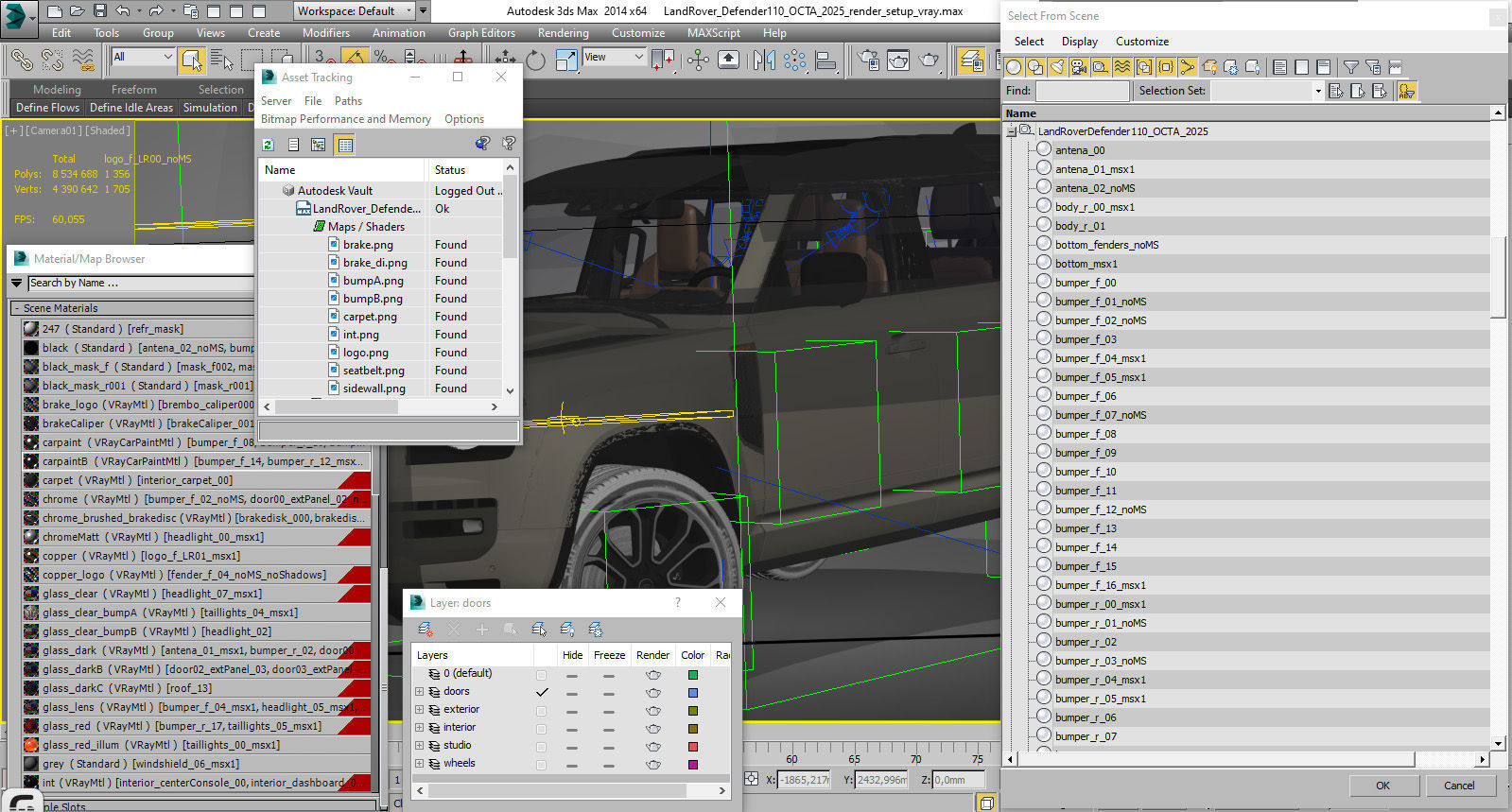
Task: Open the Graph Editors menu
Action: pos(481,32)
